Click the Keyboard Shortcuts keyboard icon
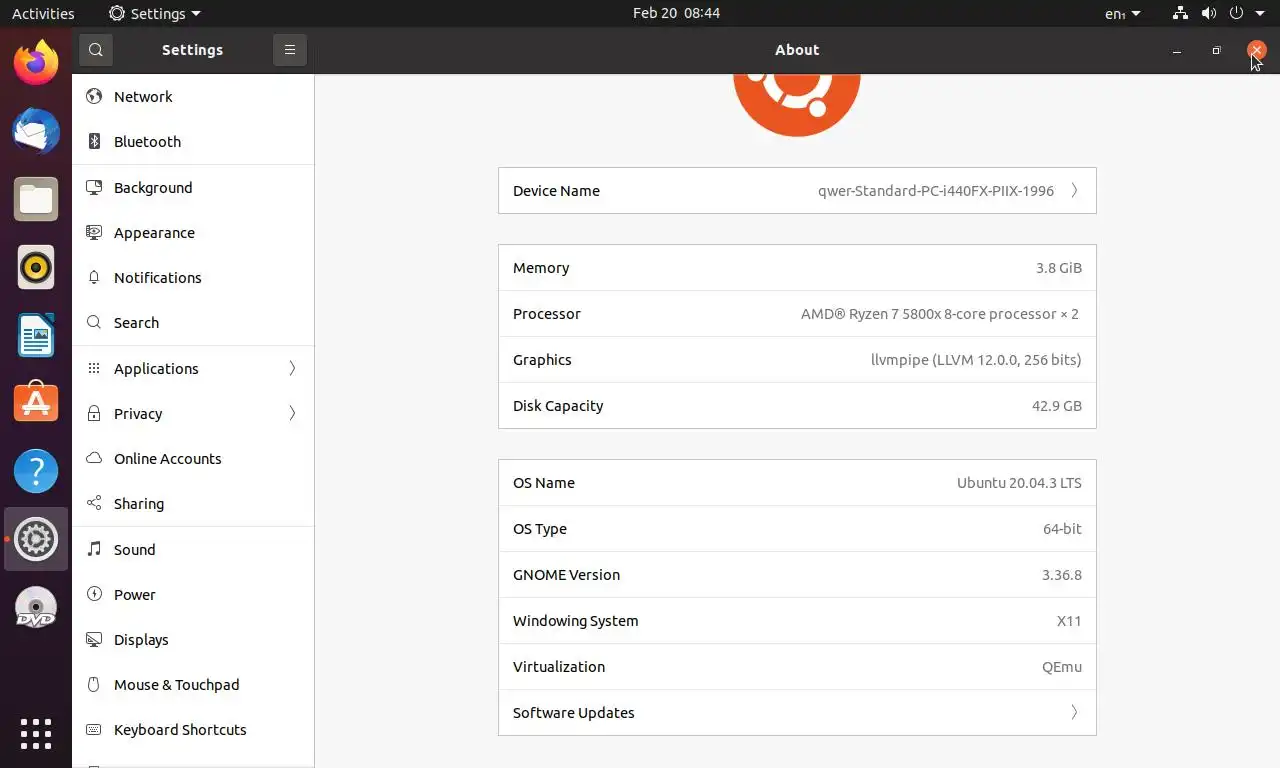 94,730
